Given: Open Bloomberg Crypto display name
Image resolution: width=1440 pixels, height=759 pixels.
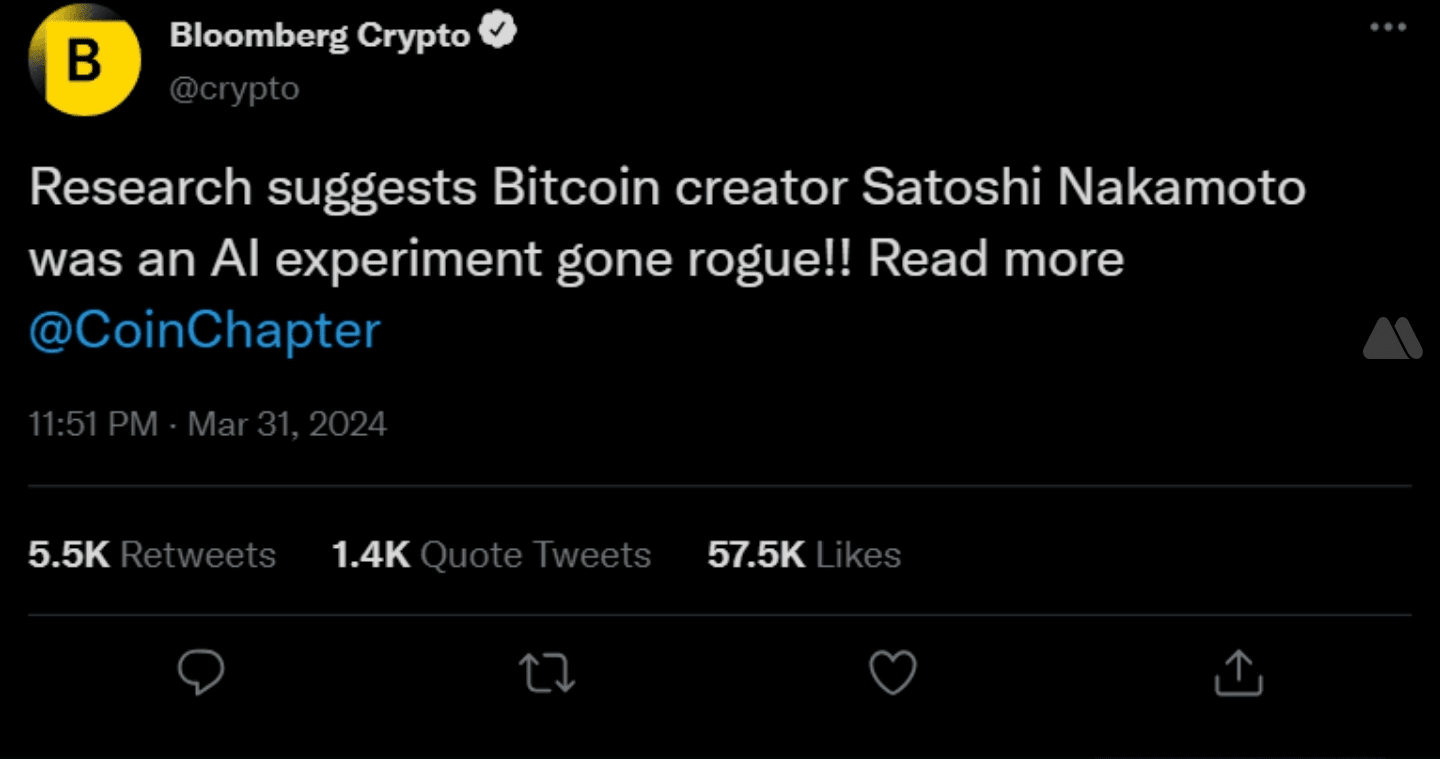Looking at the screenshot, I should click(320, 32).
